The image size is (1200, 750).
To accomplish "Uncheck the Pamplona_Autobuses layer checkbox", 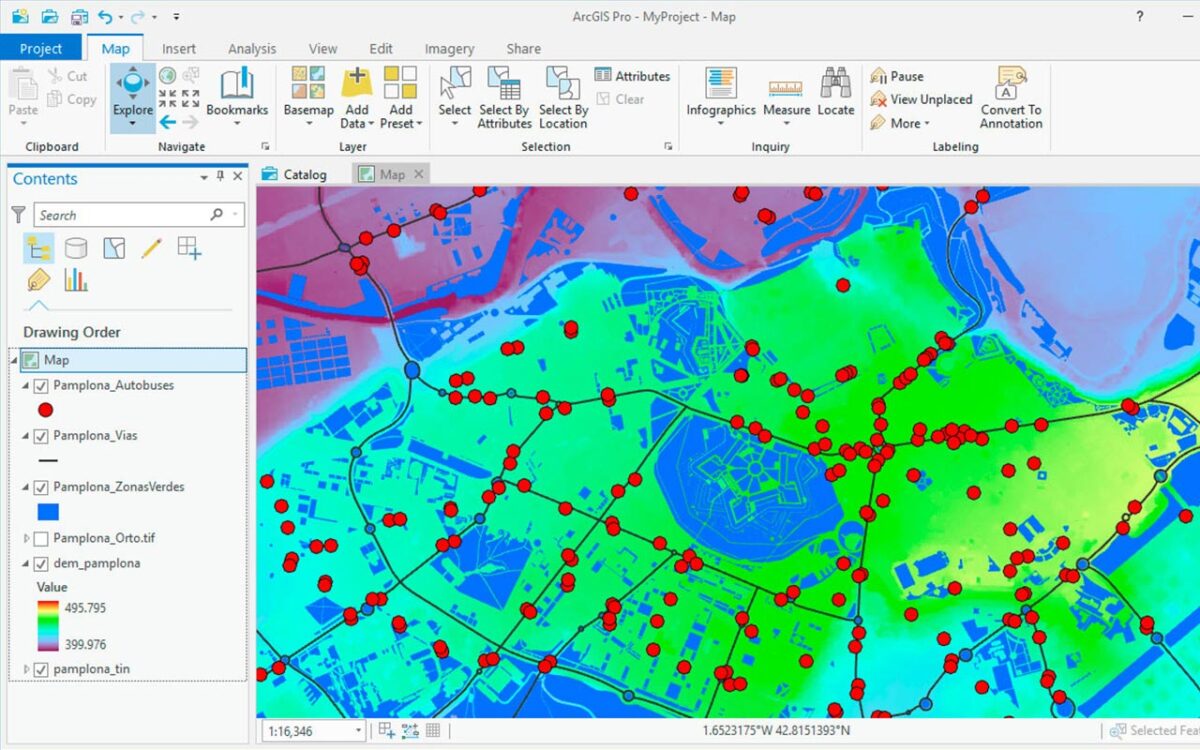I will pyautogui.click(x=41, y=385).
